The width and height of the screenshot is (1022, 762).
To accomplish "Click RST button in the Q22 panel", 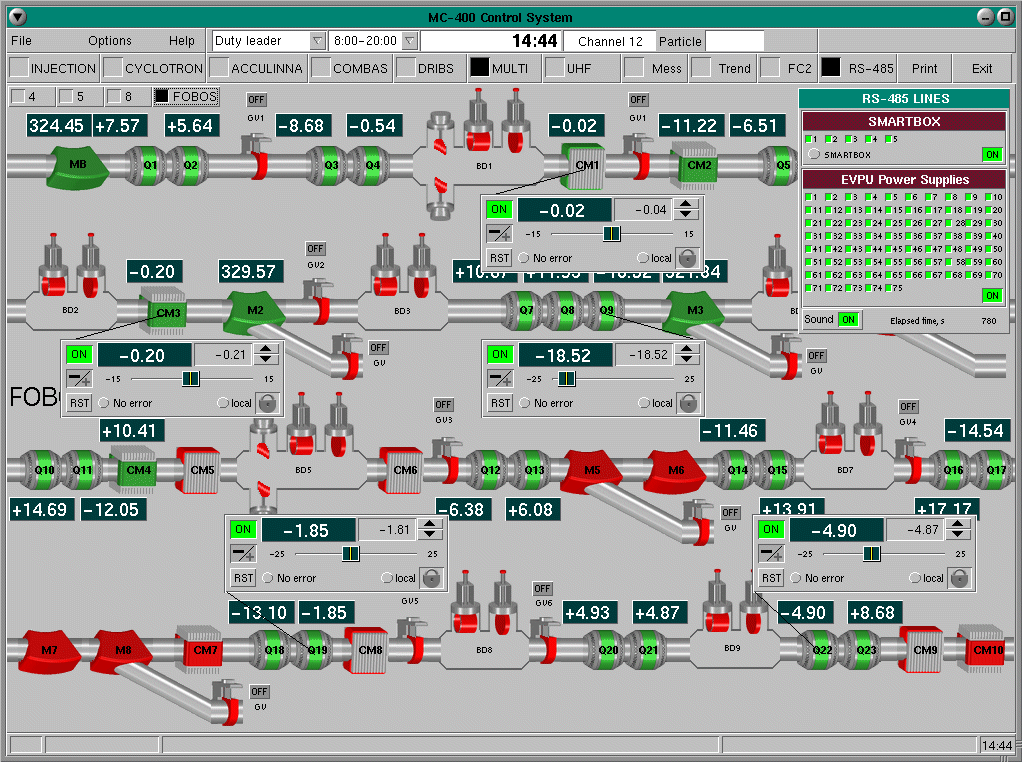I will click(770, 578).
